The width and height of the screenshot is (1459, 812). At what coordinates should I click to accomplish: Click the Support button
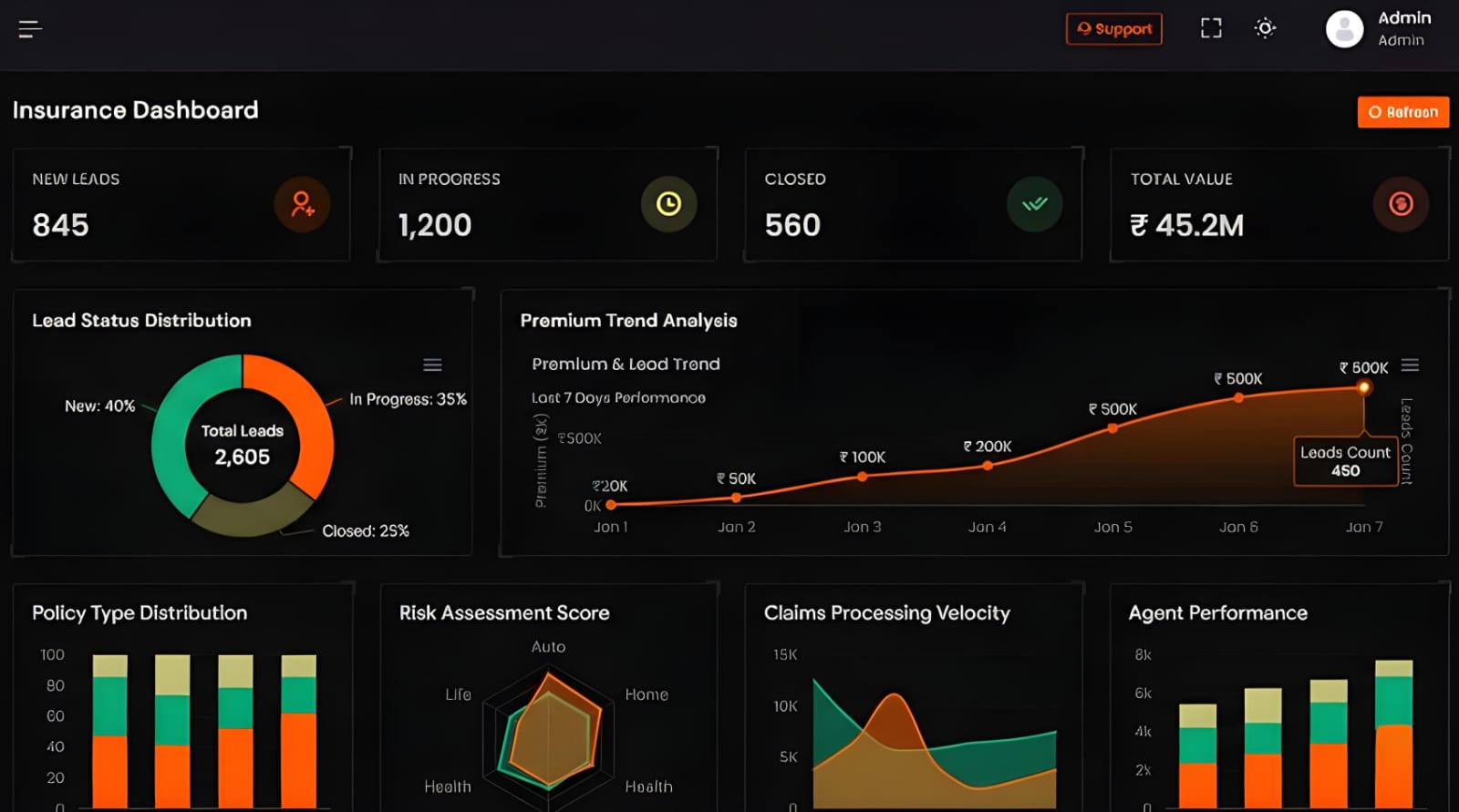coord(1113,29)
